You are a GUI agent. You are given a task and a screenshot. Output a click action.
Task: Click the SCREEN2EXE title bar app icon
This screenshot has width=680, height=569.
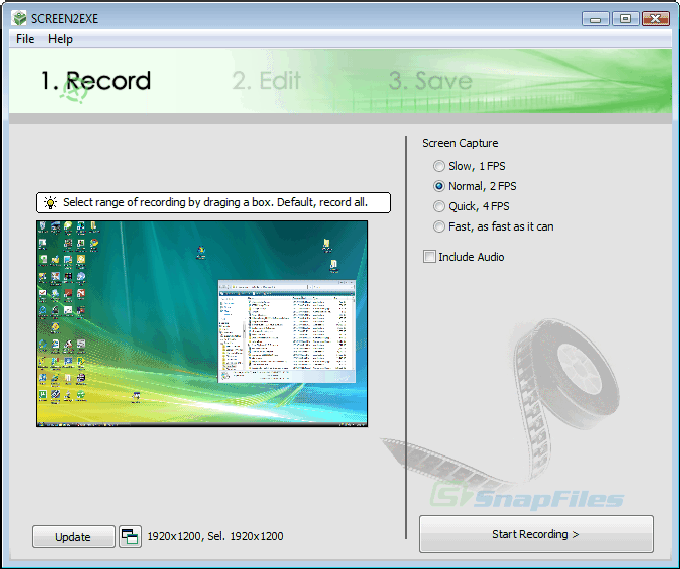tap(20, 18)
